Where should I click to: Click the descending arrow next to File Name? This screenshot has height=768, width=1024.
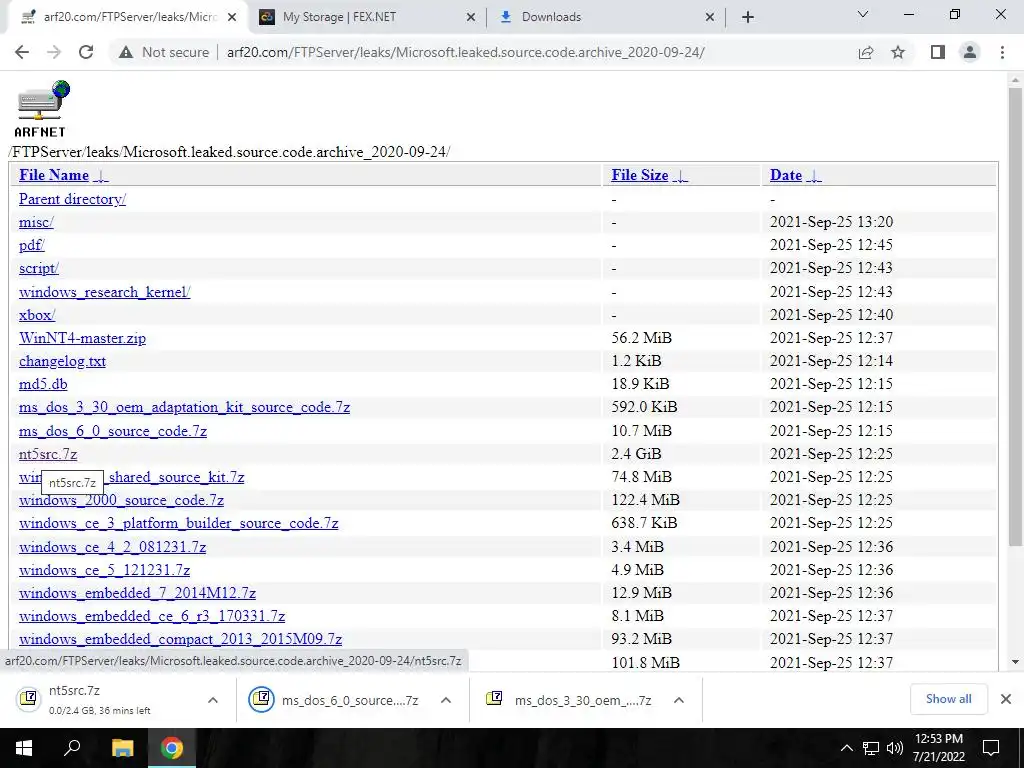point(101,176)
